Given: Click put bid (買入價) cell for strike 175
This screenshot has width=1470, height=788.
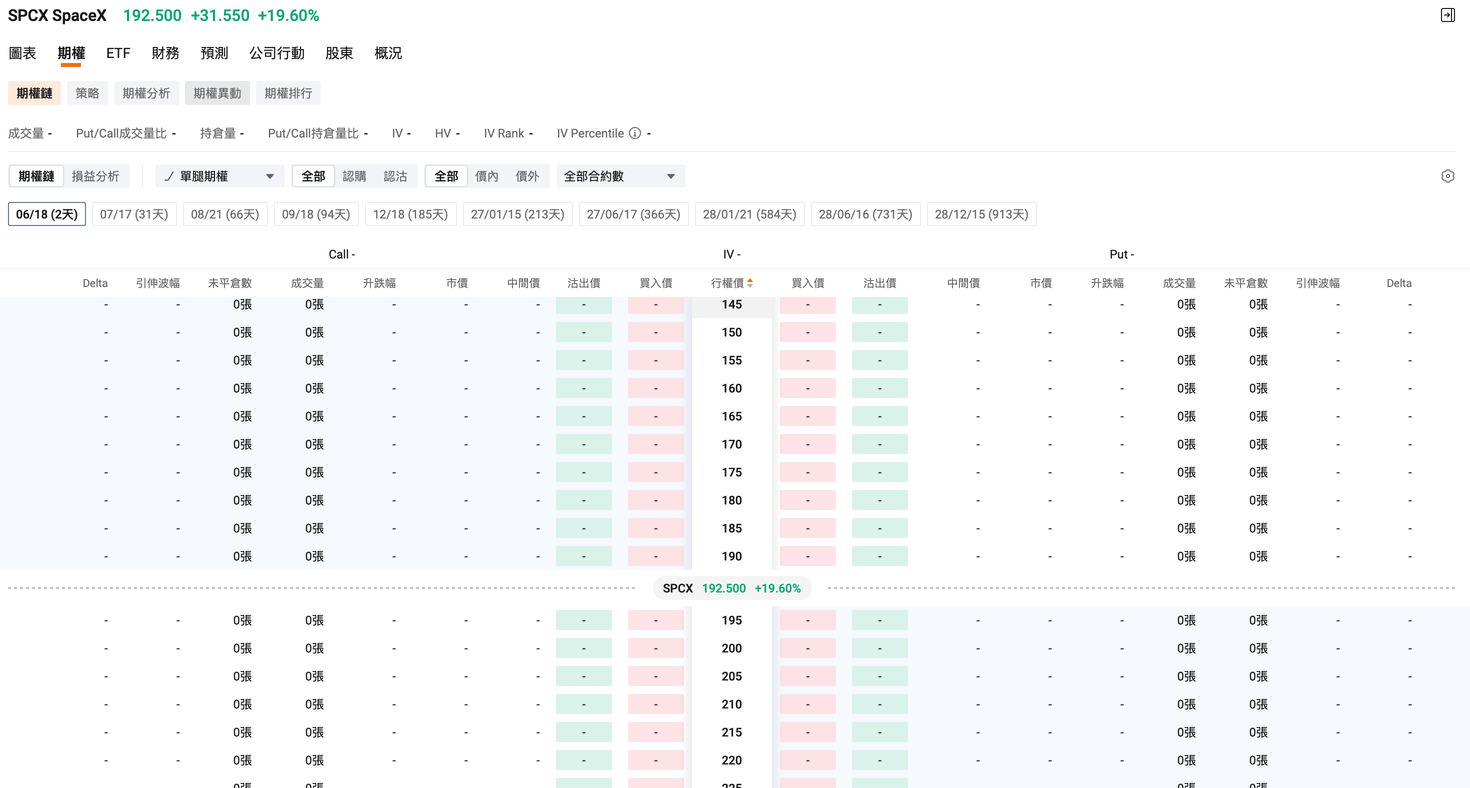Looking at the screenshot, I should click(x=808, y=472).
